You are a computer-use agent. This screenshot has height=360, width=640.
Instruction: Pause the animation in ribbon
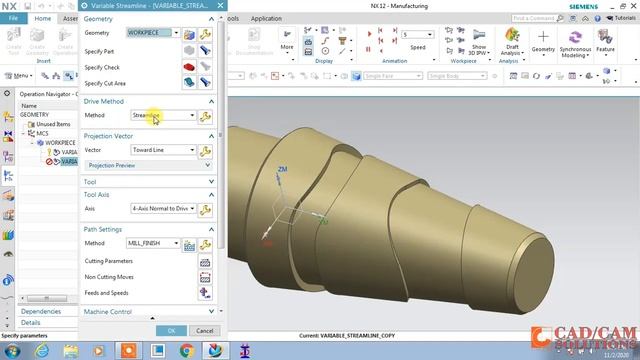[x=369, y=49]
